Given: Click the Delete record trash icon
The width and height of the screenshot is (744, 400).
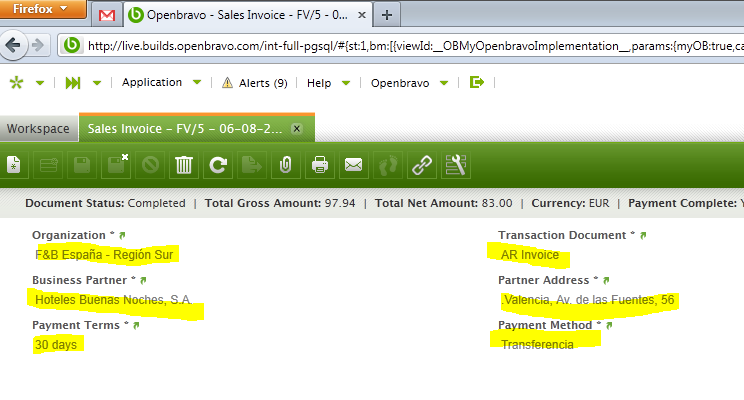Looking at the screenshot, I should click(x=184, y=165).
